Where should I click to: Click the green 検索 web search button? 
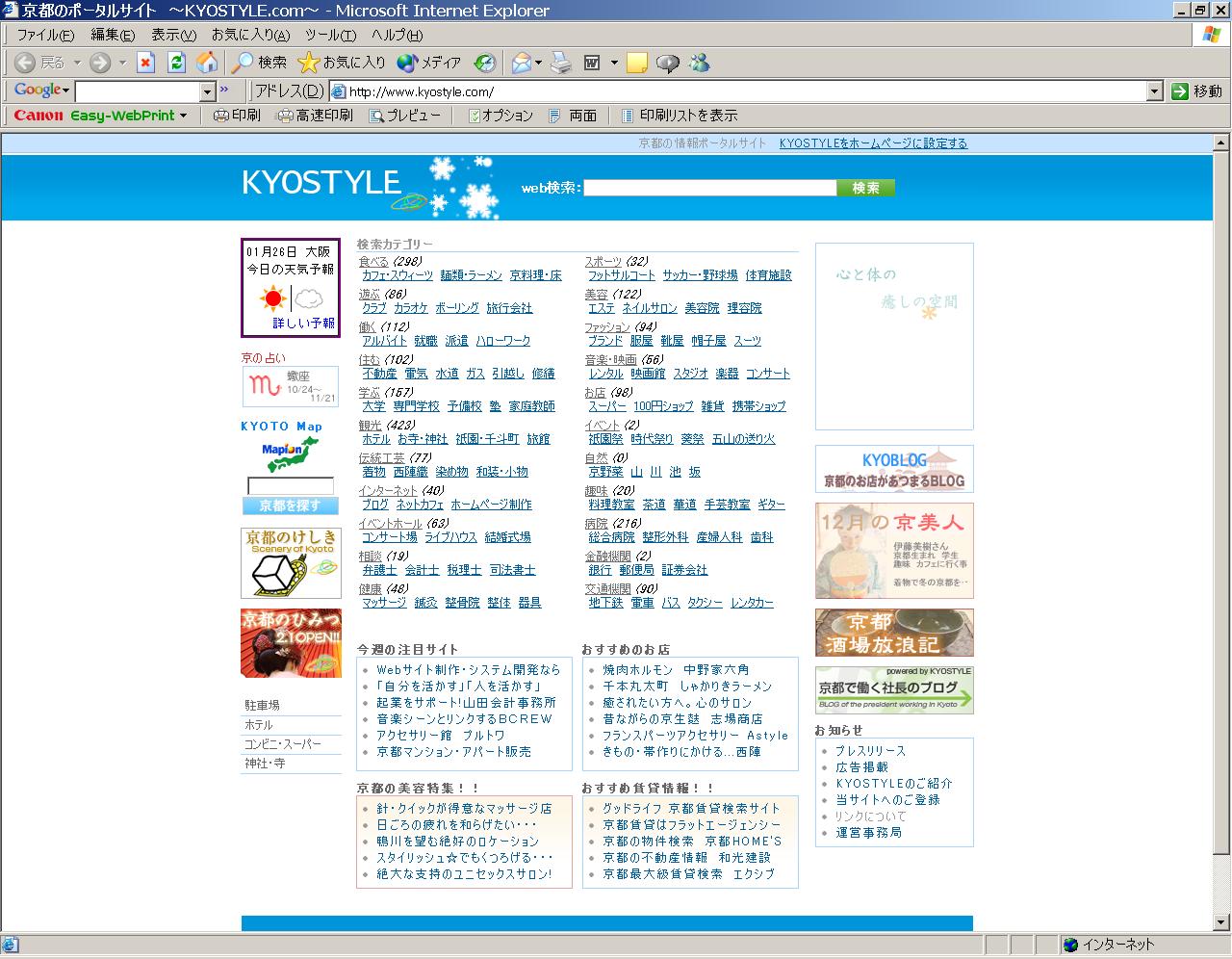865,188
